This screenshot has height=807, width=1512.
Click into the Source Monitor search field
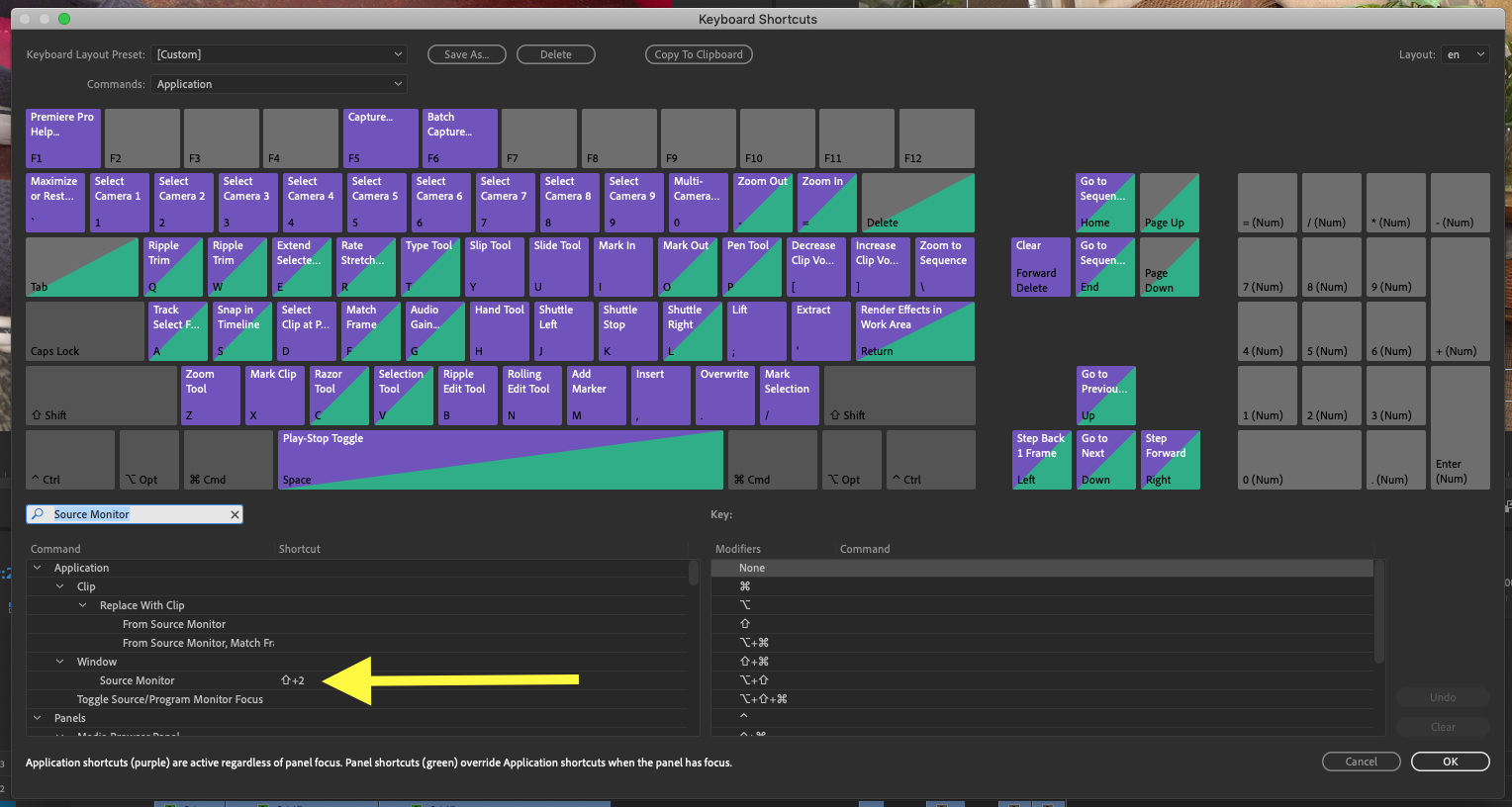pos(135,514)
